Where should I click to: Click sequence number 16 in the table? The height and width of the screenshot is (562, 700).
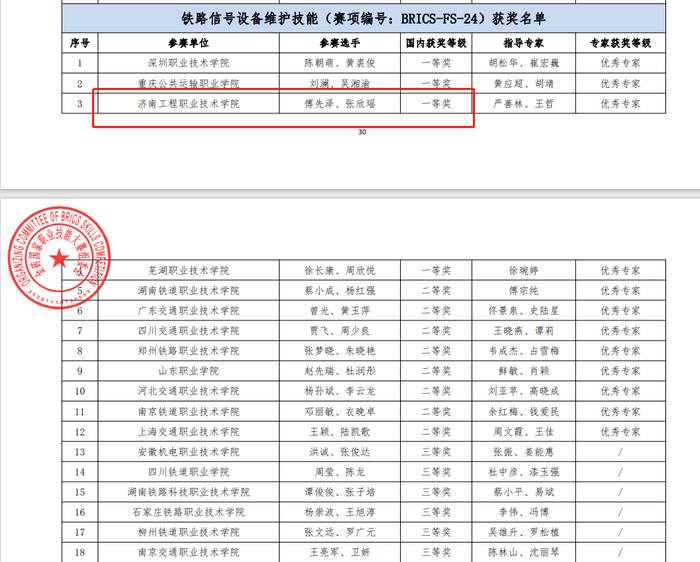pos(80,512)
